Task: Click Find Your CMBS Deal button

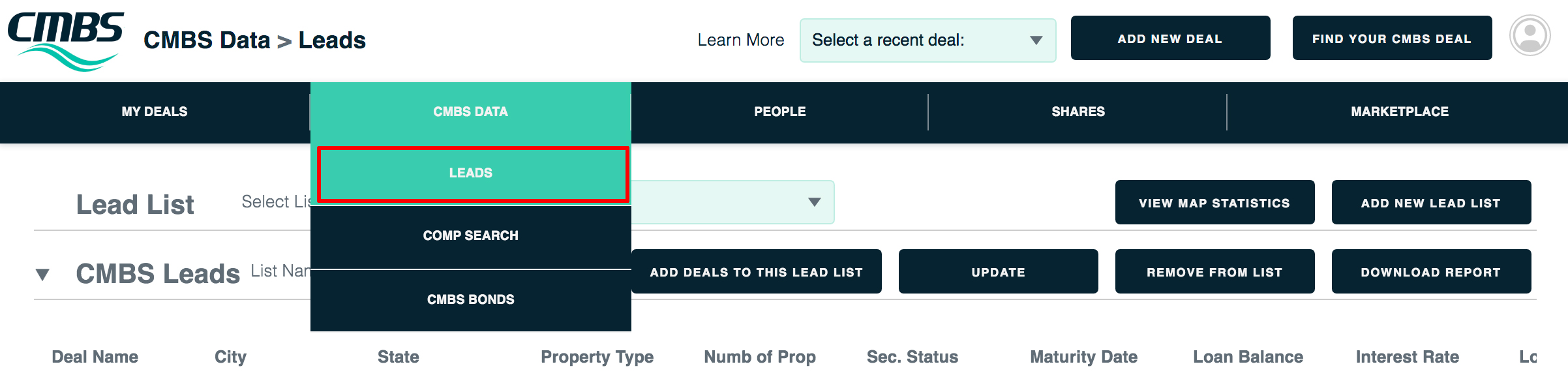Action: click(x=1393, y=38)
